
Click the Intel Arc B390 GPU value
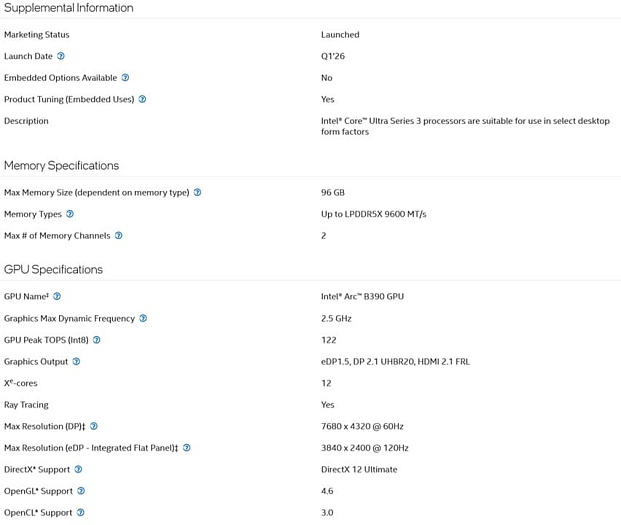click(362, 296)
